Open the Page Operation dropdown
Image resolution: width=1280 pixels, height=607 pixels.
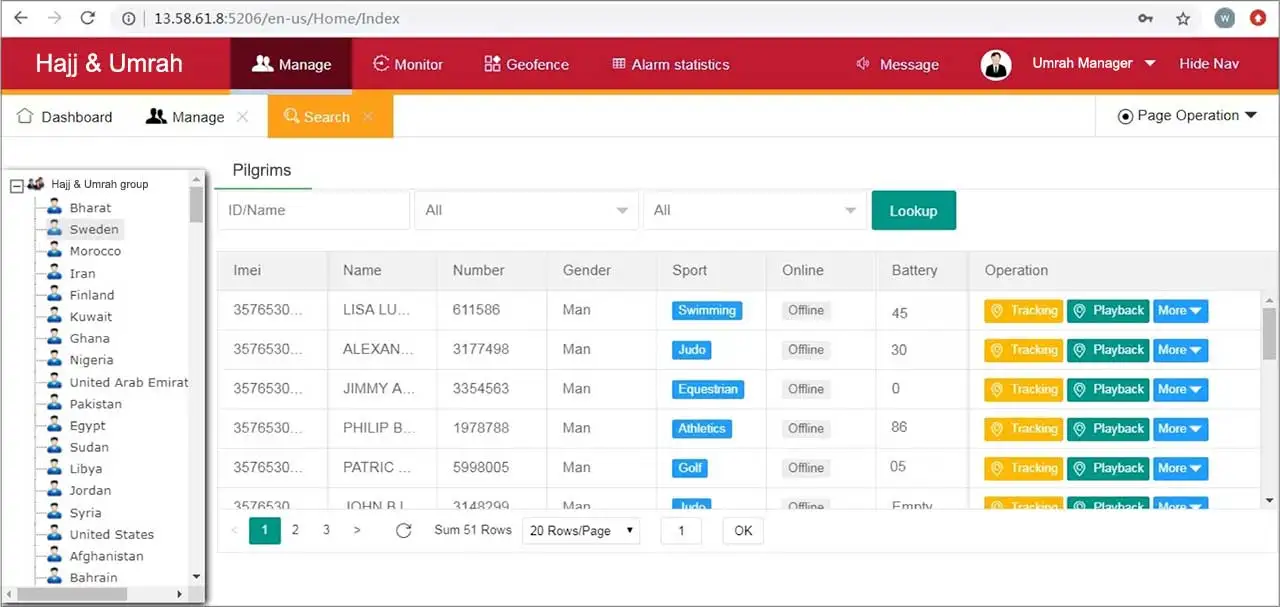pyautogui.click(x=1187, y=116)
